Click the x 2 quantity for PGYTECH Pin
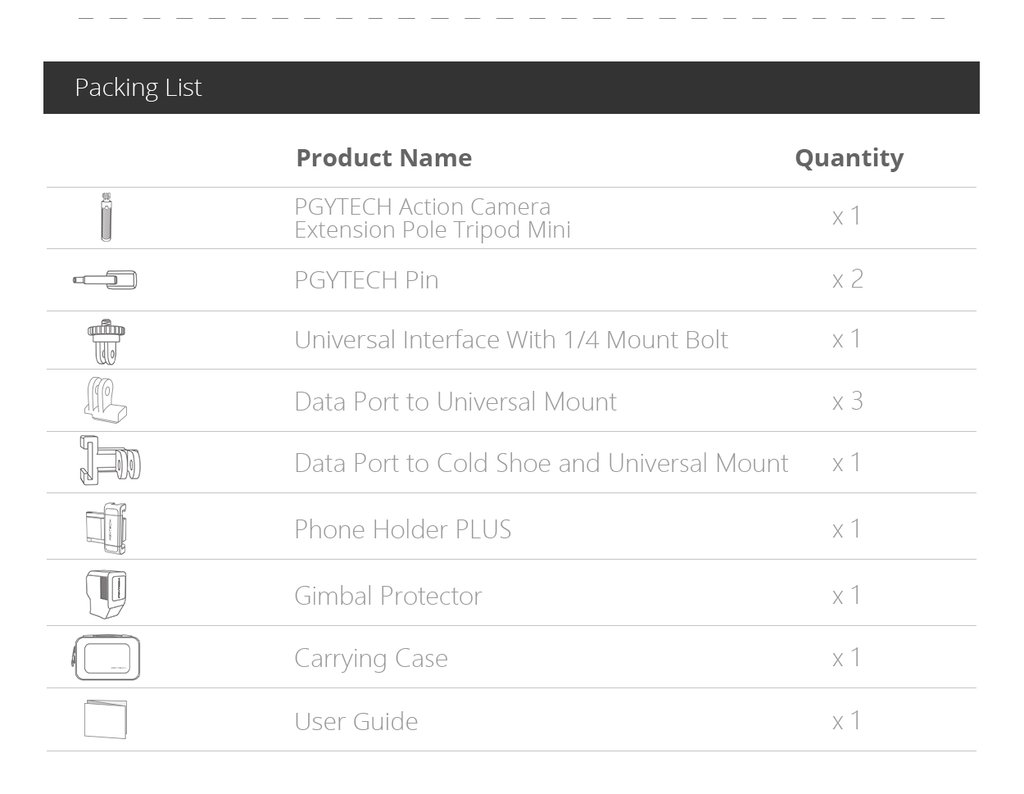Screen dimensions: 1024x794 (848, 279)
